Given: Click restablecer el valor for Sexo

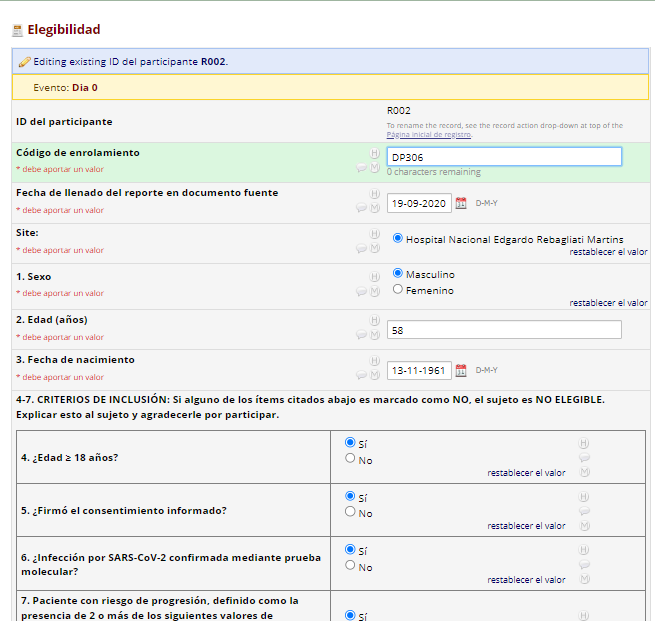Looking at the screenshot, I should pos(608,302).
